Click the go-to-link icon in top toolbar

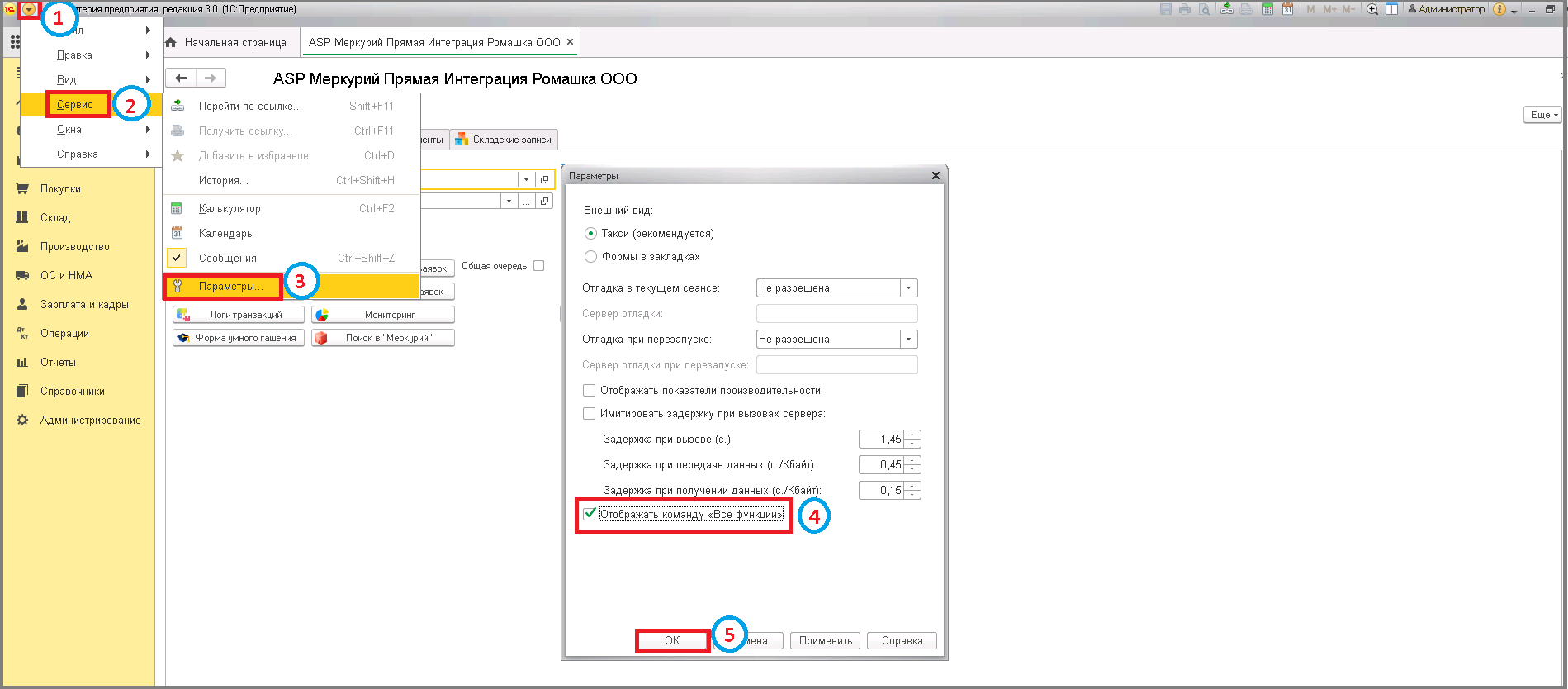coord(1227,9)
